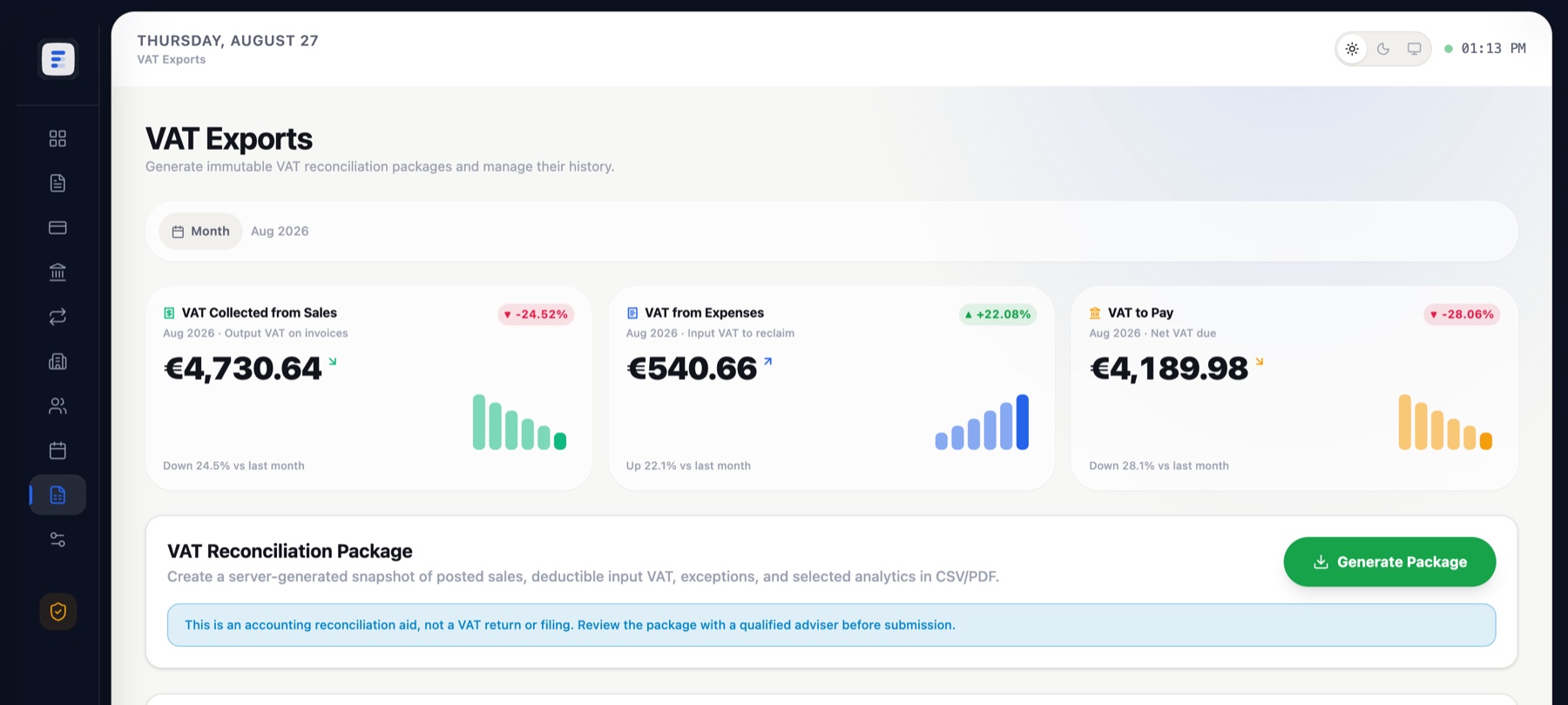The width and height of the screenshot is (1568, 705).
Task: Open the recurring arrows icon in sidebar
Action: [57, 317]
